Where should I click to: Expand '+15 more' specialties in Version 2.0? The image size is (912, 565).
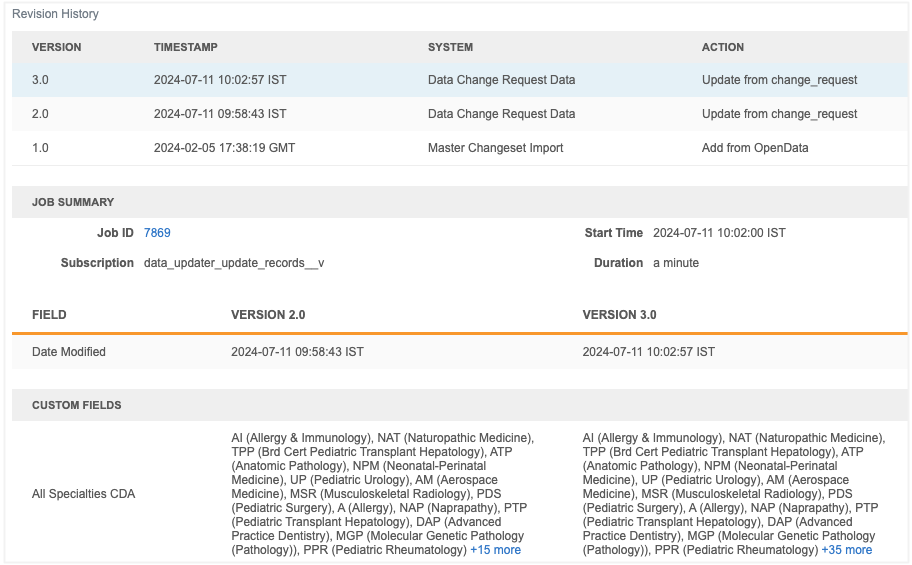(x=495, y=550)
